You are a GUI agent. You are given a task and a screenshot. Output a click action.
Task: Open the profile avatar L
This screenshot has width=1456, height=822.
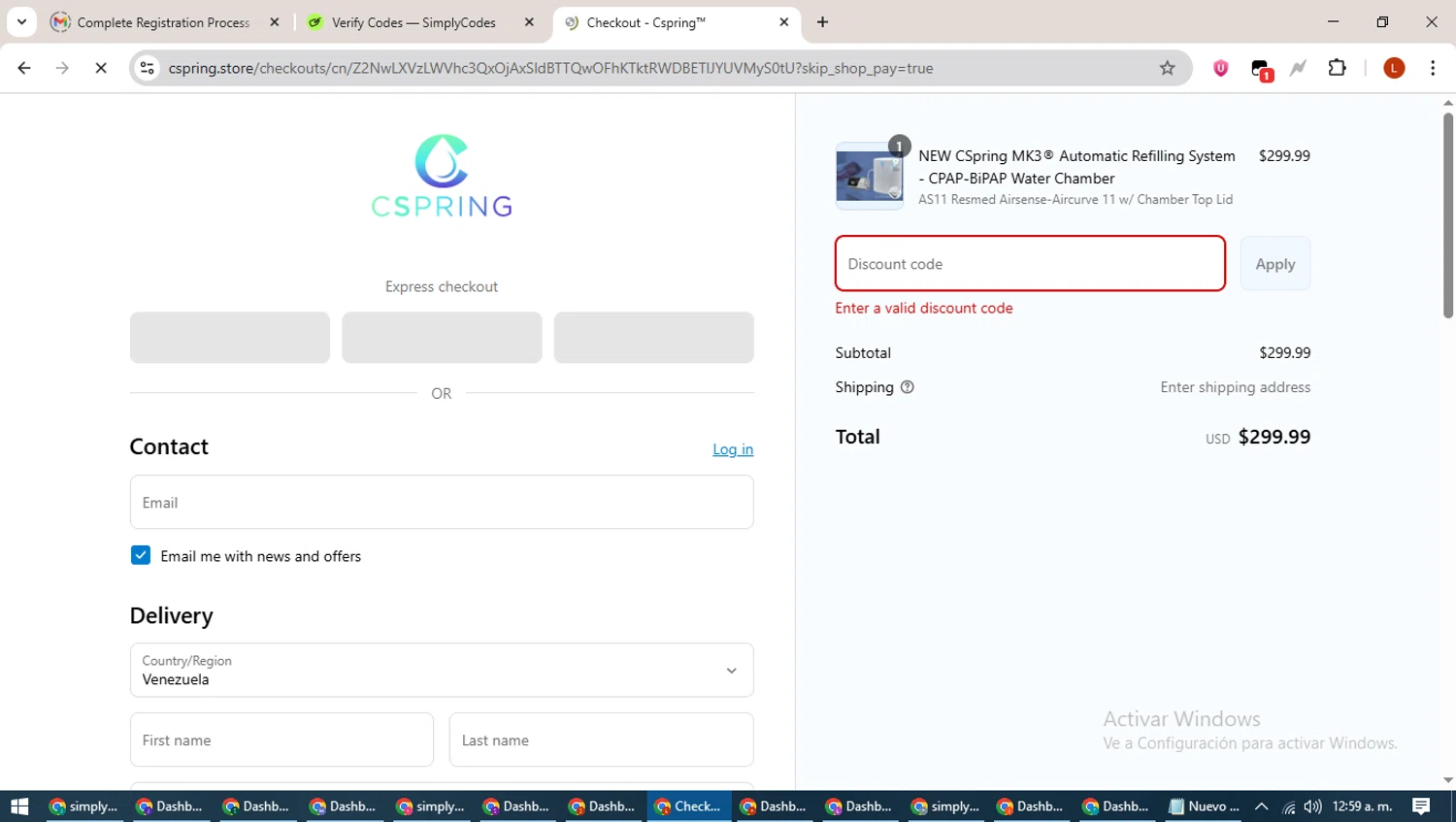coord(1394,68)
